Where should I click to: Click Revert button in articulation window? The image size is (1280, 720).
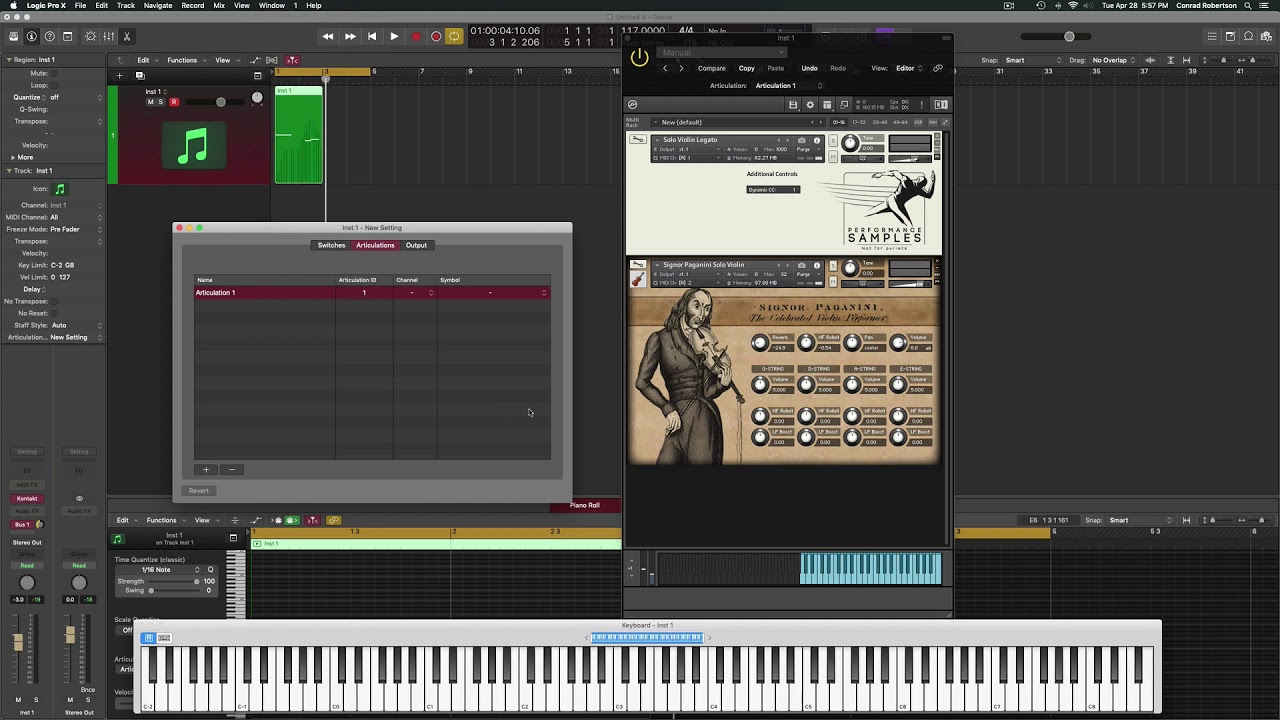click(199, 491)
